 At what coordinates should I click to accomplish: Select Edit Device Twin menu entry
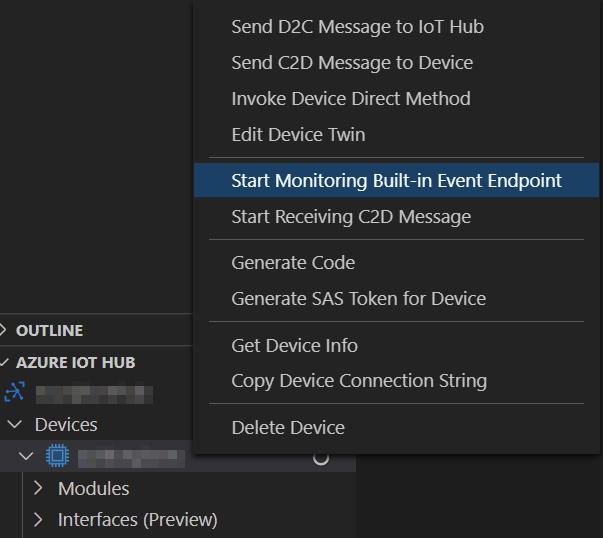click(x=396, y=135)
